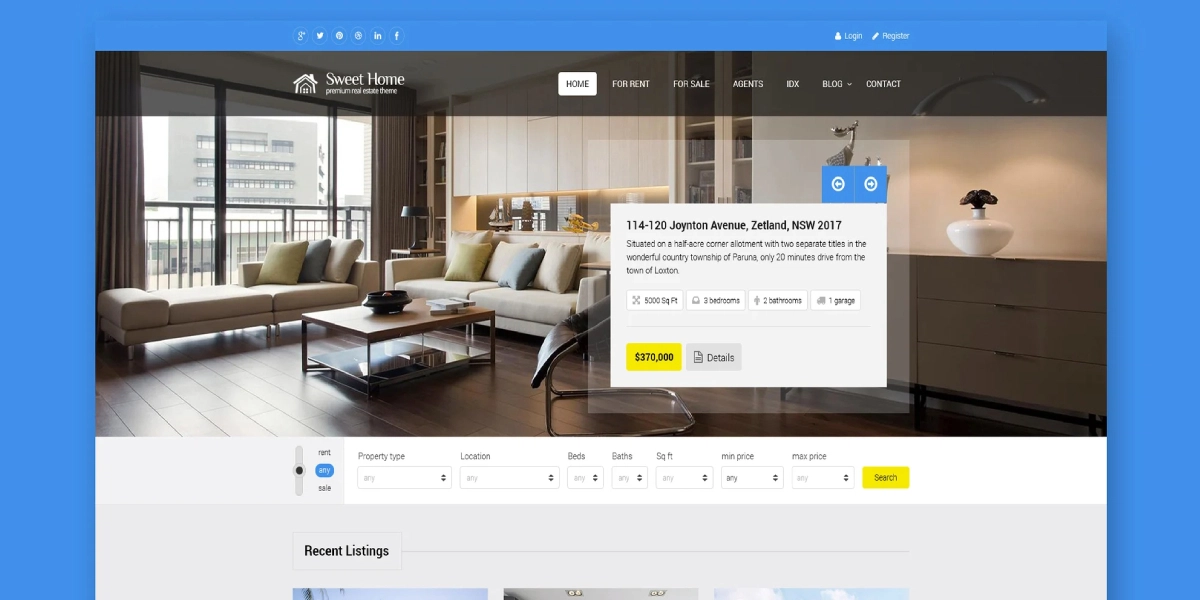Viewport: 1200px width, 600px height.
Task: Open the FOR RENT menu item
Action: (631, 84)
